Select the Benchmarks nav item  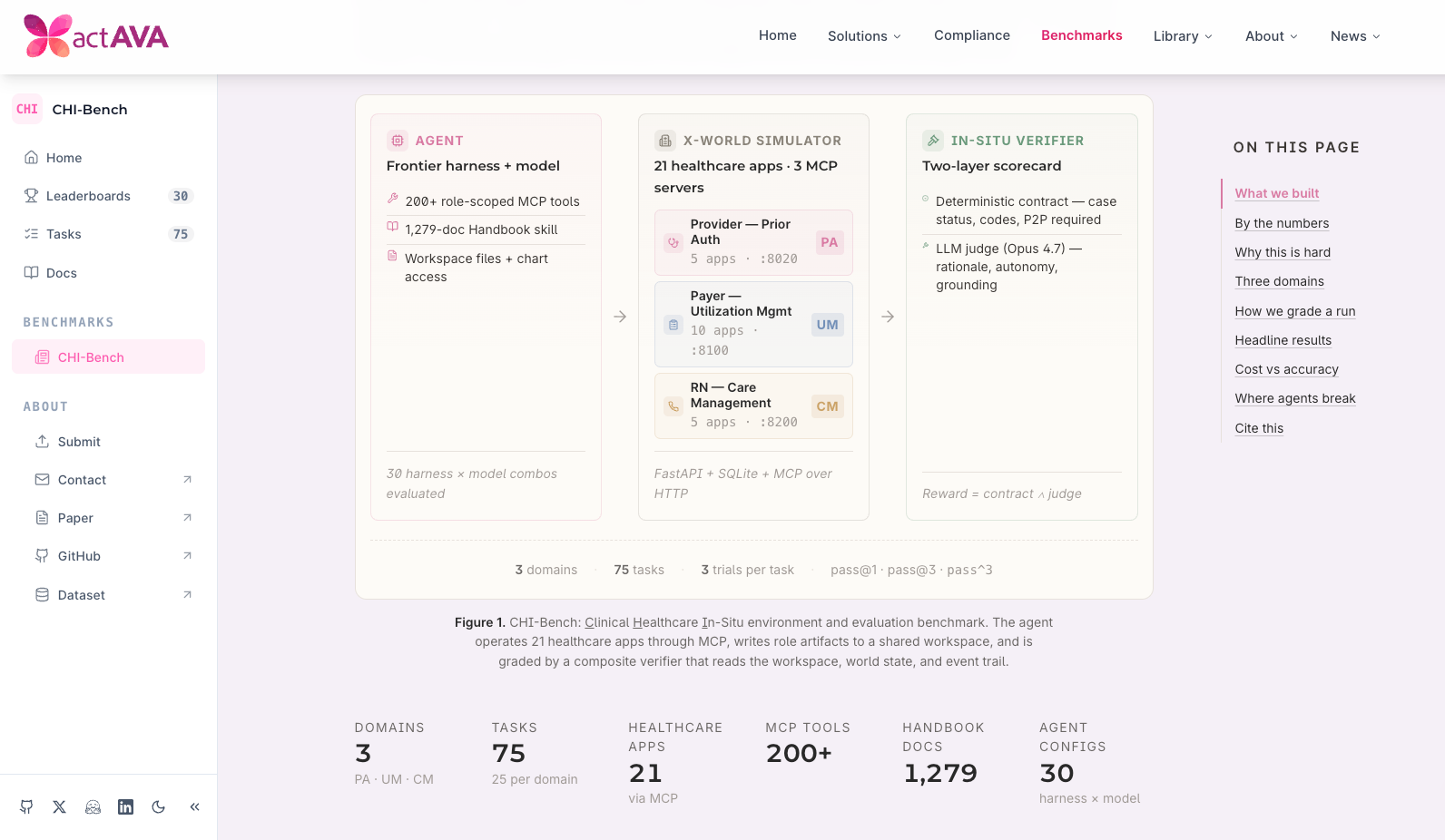coord(1082,35)
